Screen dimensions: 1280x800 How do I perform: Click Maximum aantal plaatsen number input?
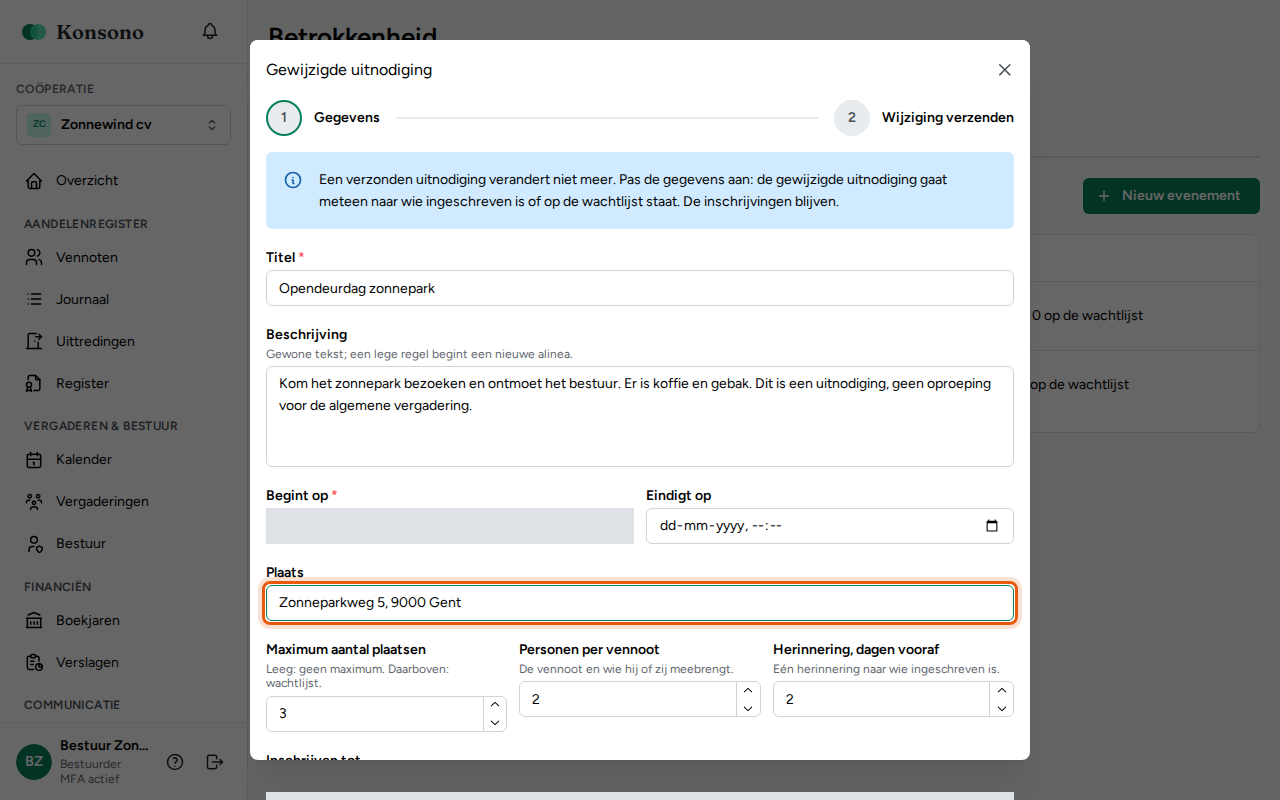375,714
